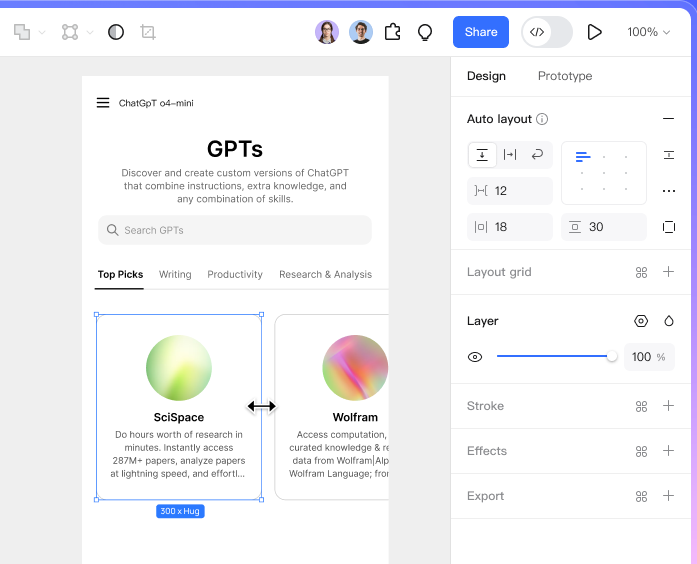697x564 pixels.
Task: Click the Stroke section label
Action: (x=485, y=406)
